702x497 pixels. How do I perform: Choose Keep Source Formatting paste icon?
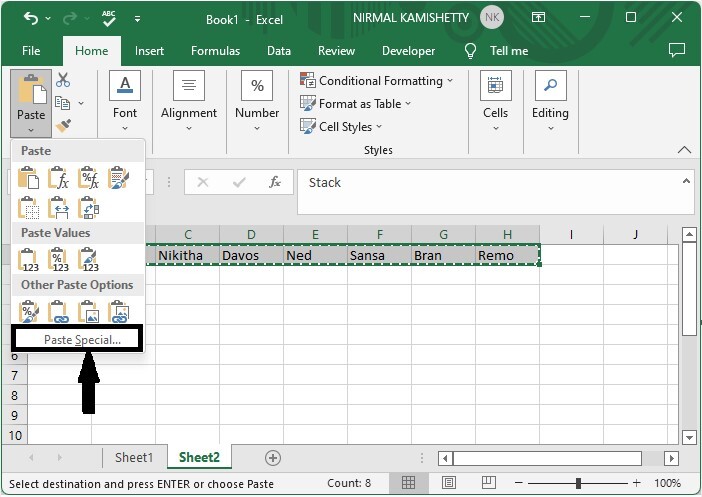[119, 178]
